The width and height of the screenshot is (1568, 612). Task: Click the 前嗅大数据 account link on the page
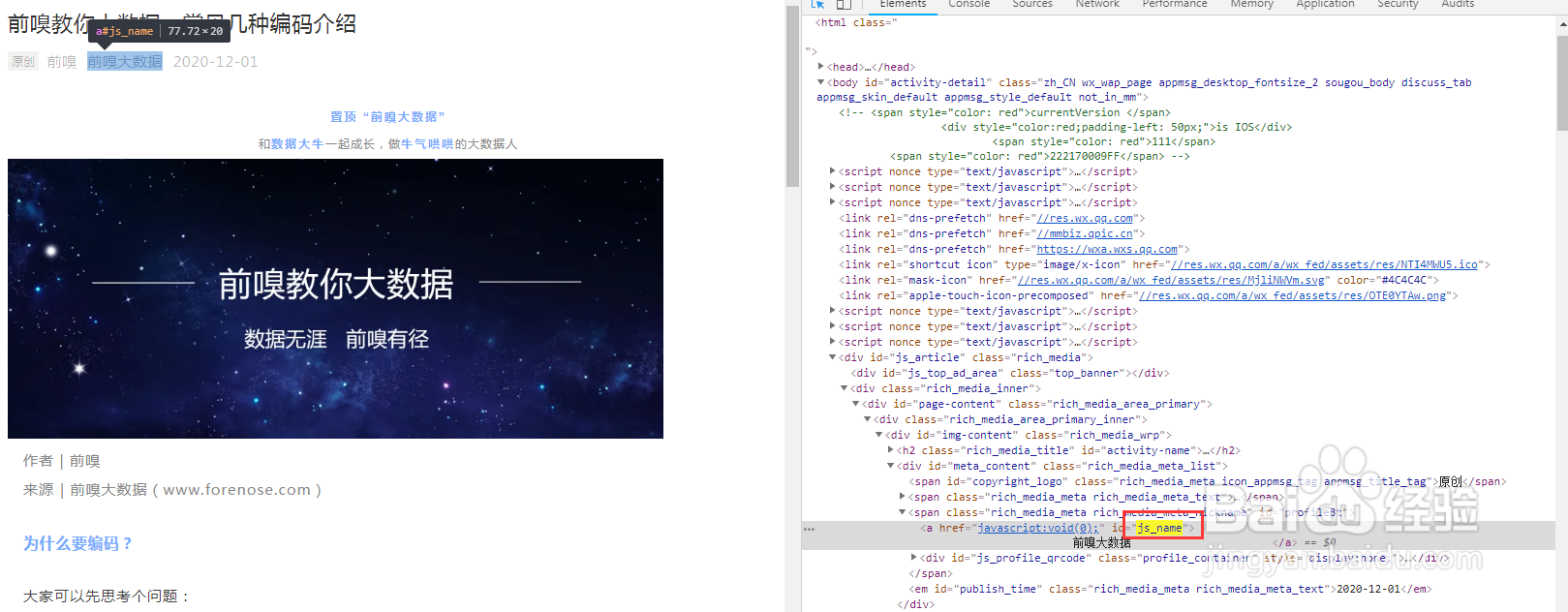point(125,61)
